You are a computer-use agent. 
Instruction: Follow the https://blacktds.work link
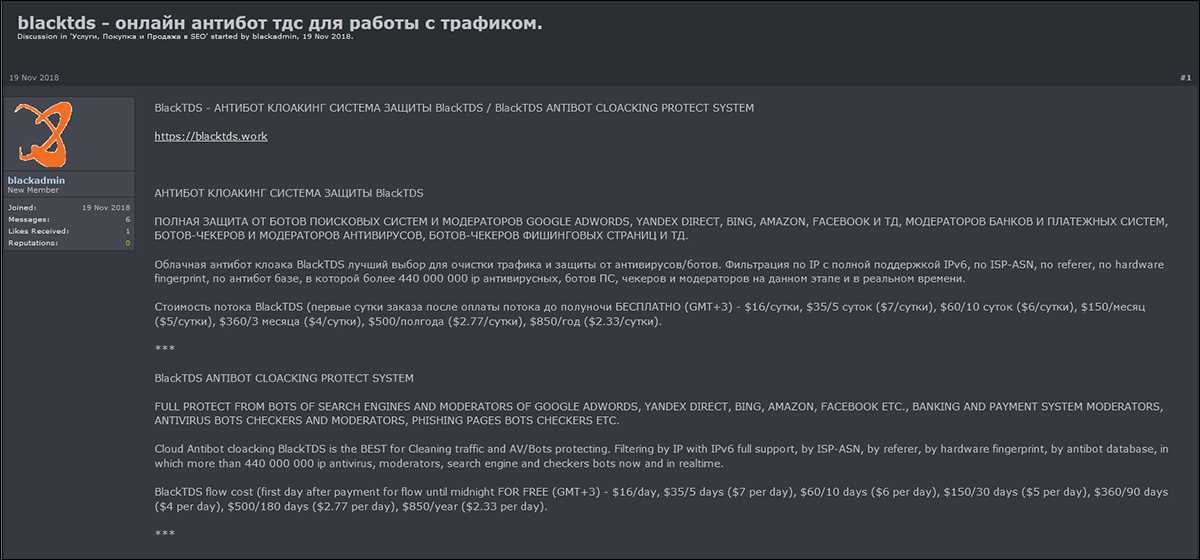[211, 136]
